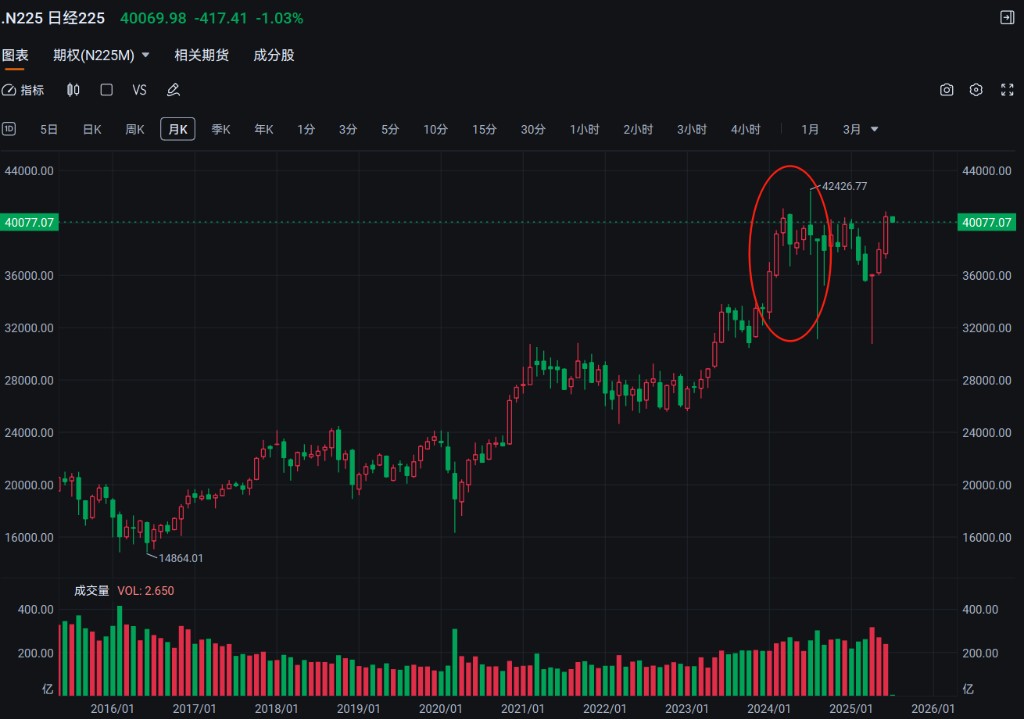The width and height of the screenshot is (1024, 719).
Task: Click the 2026/01 date on time axis
Action: click(933, 709)
